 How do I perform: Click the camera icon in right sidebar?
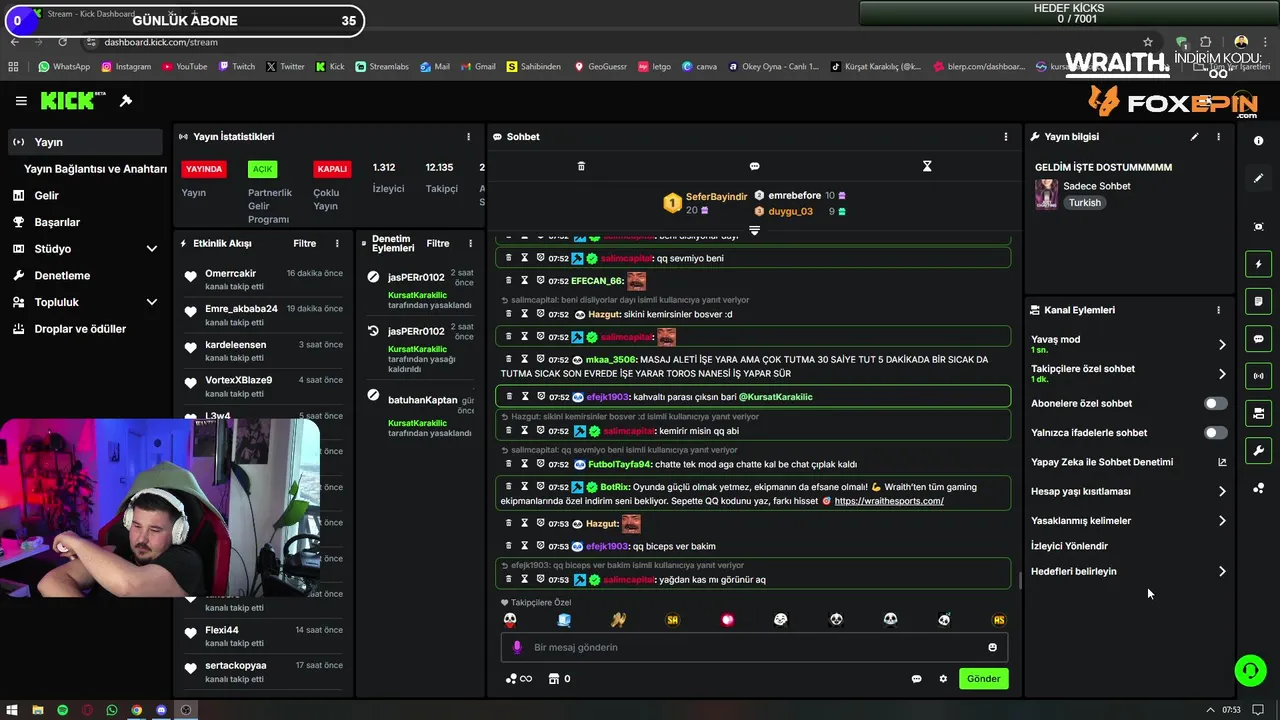pos(1258,413)
